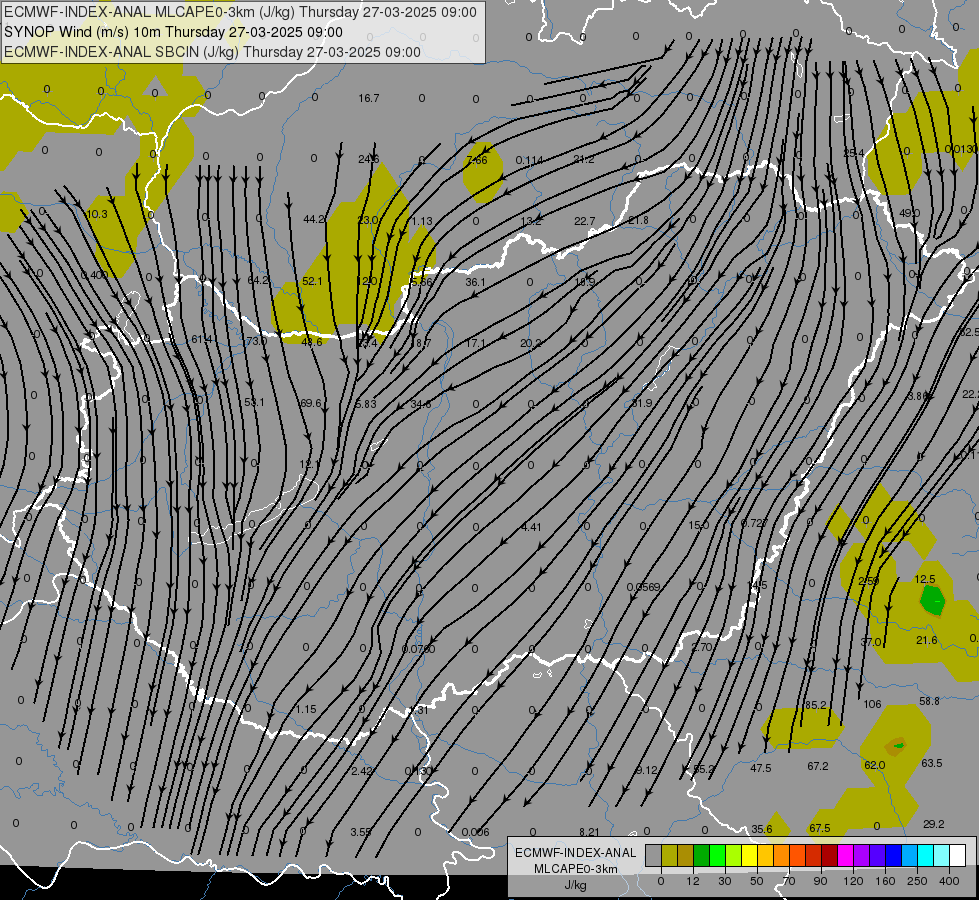Click the map value 37.0
The width and height of the screenshot is (979, 900).
[x=870, y=642]
